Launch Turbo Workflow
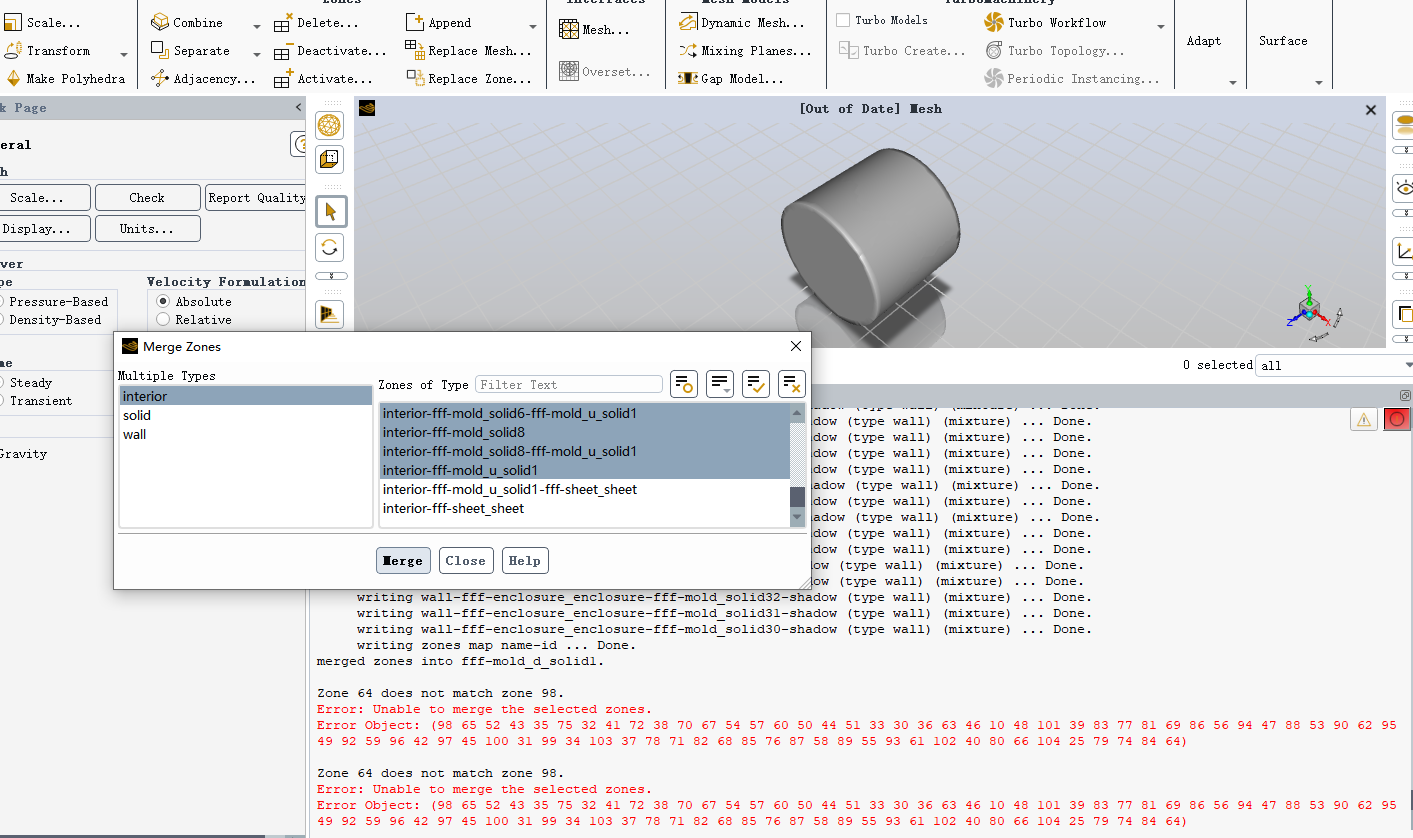Screen dimensions: 1413x838 1045,23
